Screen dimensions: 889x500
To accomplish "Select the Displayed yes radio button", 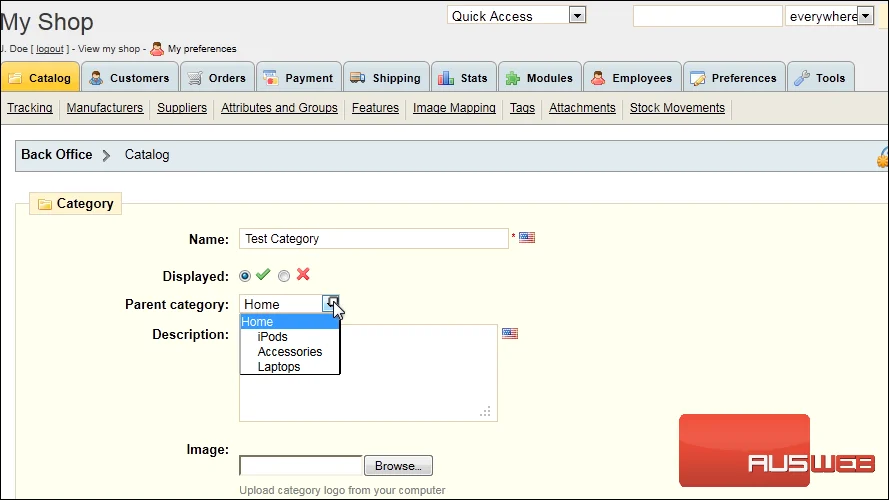I will click(245, 276).
